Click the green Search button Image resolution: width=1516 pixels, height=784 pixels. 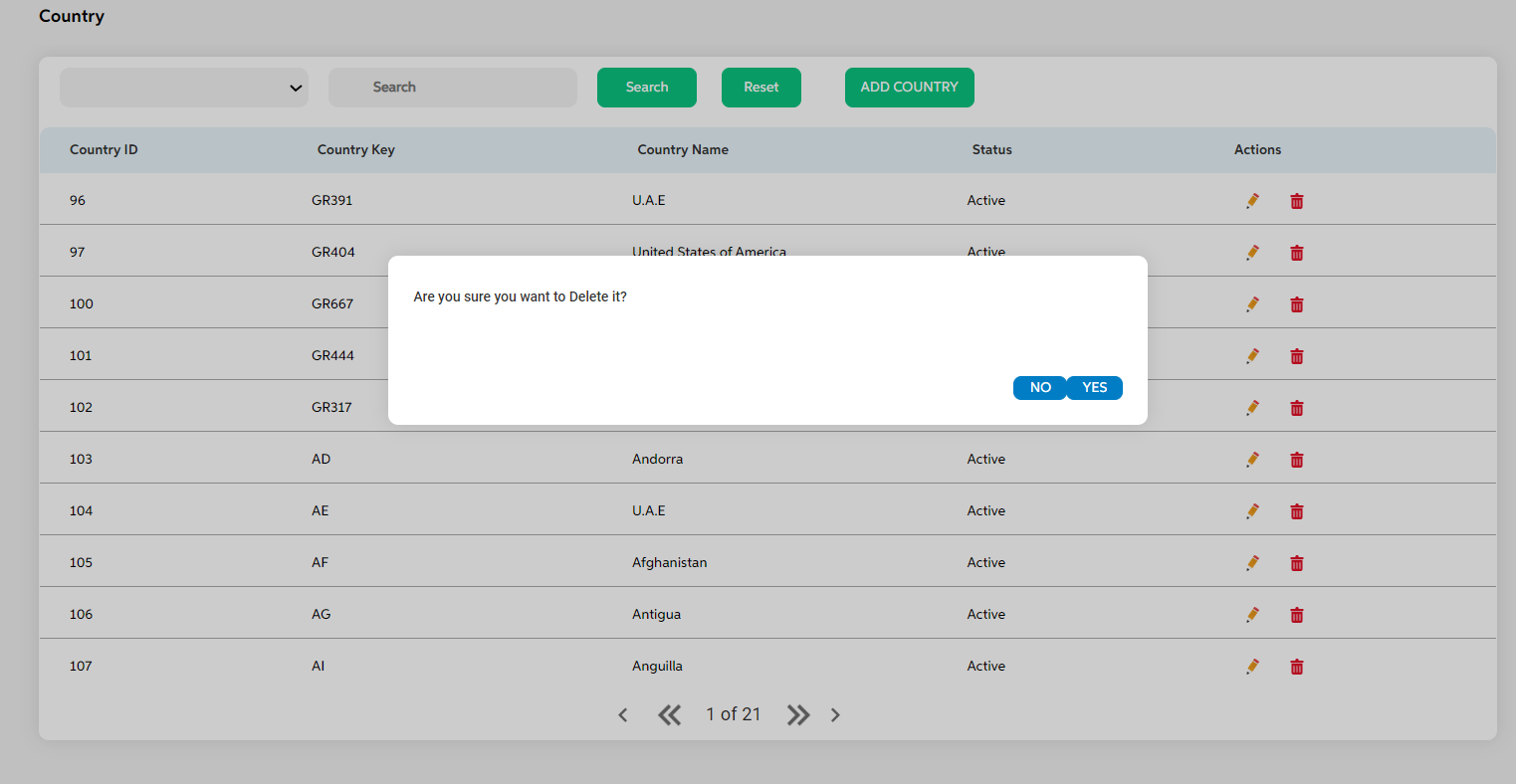click(x=647, y=88)
